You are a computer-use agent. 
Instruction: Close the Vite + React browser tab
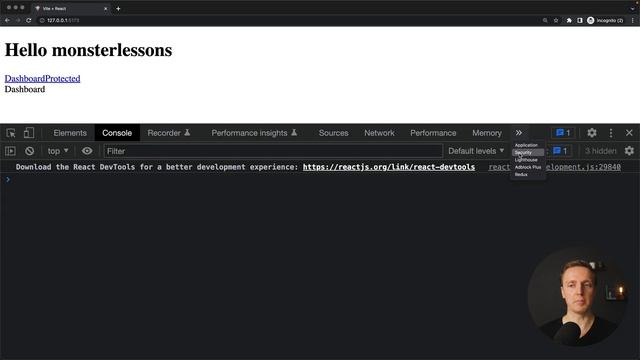pyautogui.click(x=105, y=9)
